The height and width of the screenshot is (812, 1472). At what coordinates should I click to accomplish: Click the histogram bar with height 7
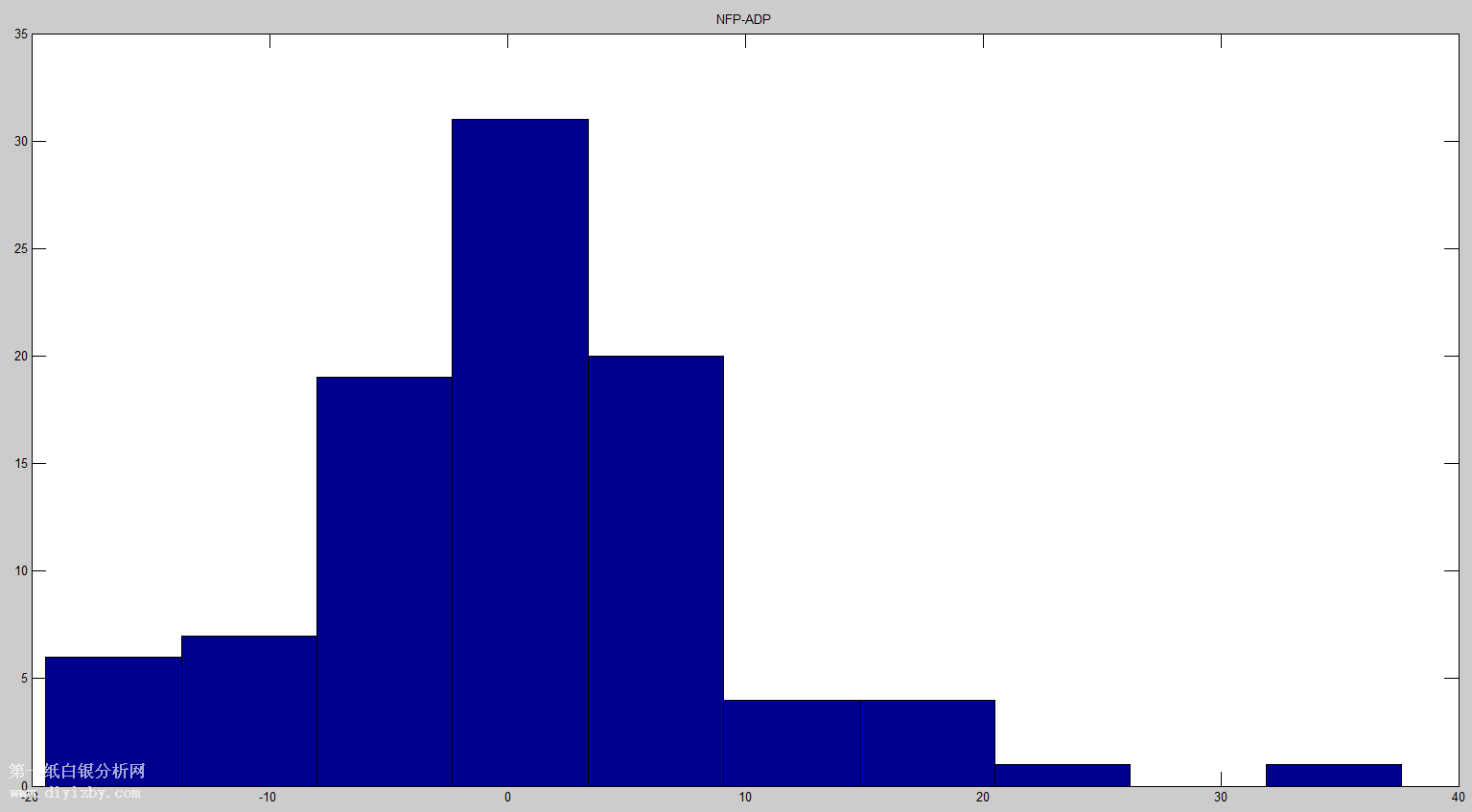[x=248, y=710]
